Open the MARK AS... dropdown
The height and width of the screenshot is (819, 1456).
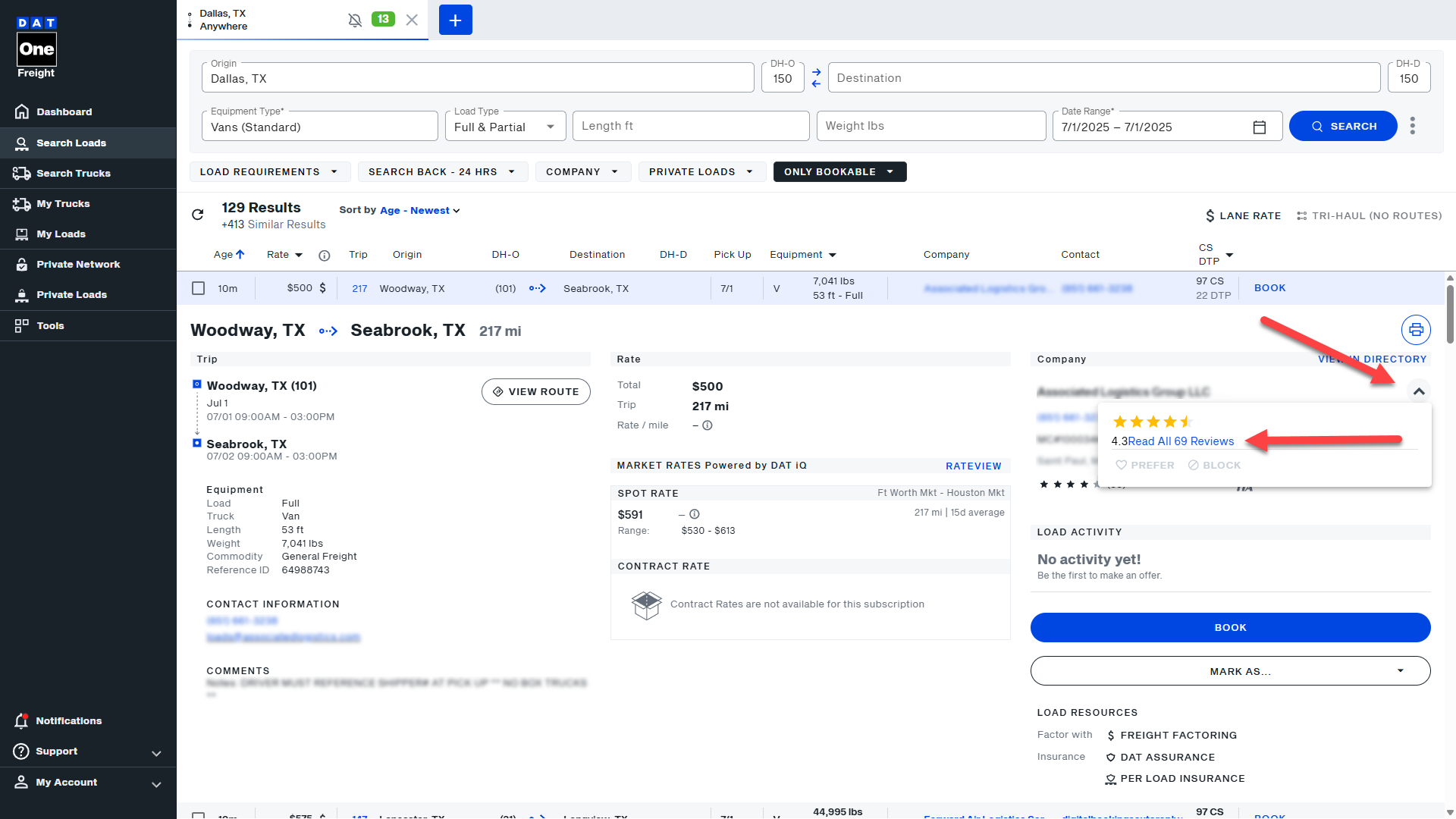1230,671
